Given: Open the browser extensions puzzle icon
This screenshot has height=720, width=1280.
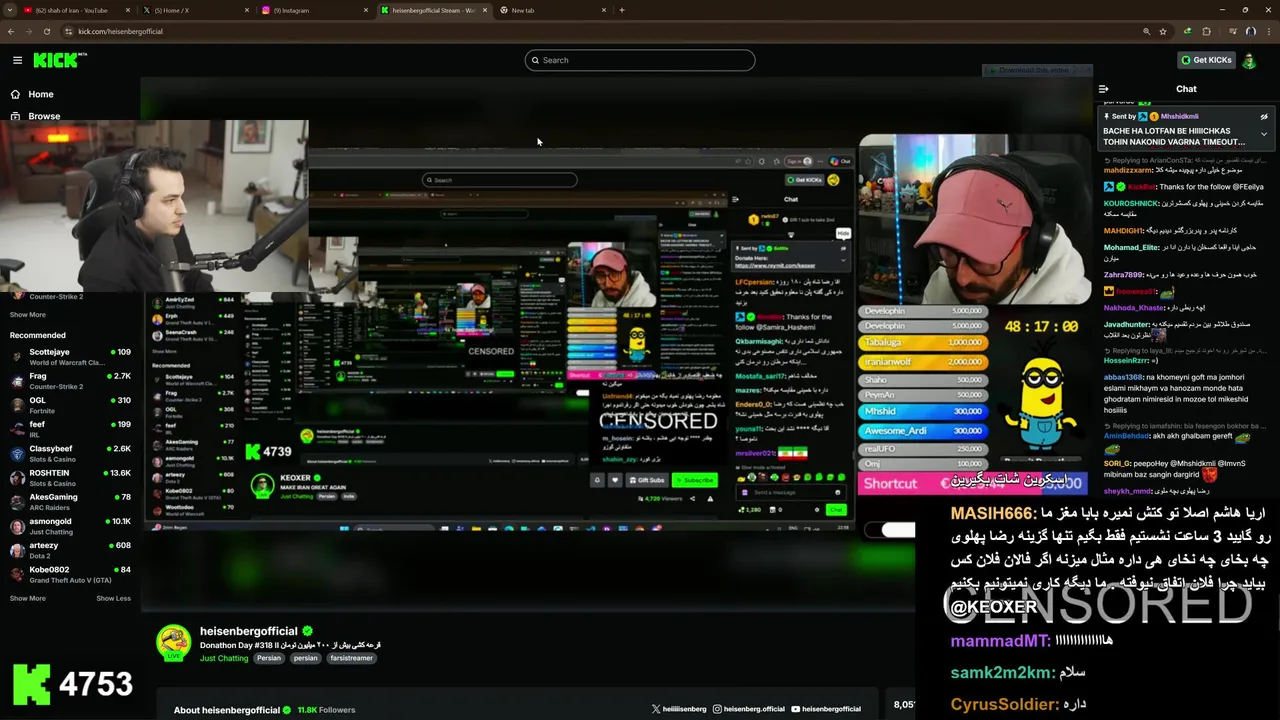Looking at the screenshot, I should pos(1206,31).
